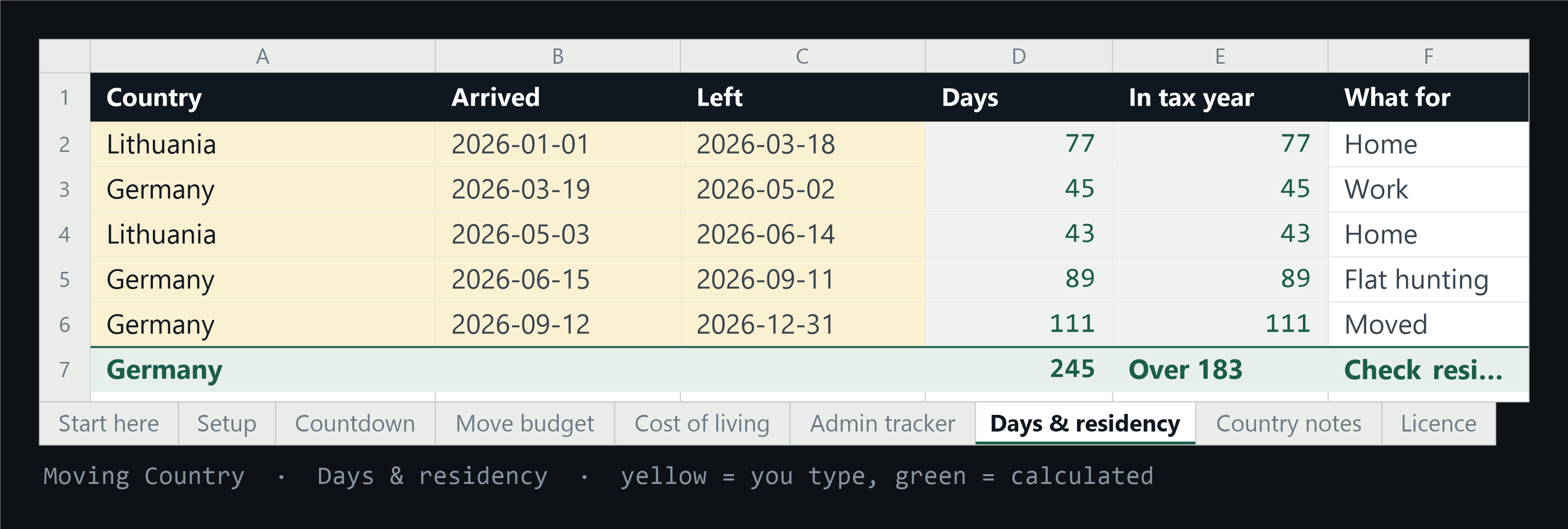Click the Germany total 245 days cell
The width and height of the screenshot is (1568, 529).
1019,369
